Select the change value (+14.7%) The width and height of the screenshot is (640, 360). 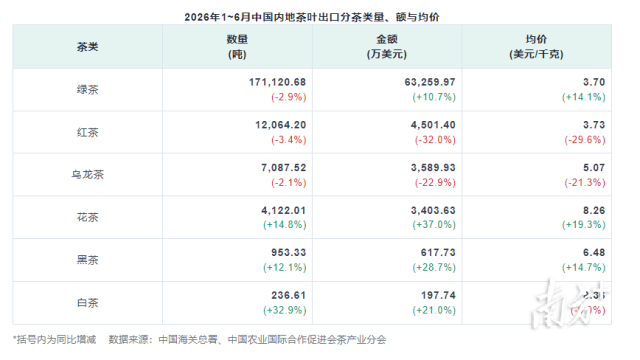tap(584, 268)
